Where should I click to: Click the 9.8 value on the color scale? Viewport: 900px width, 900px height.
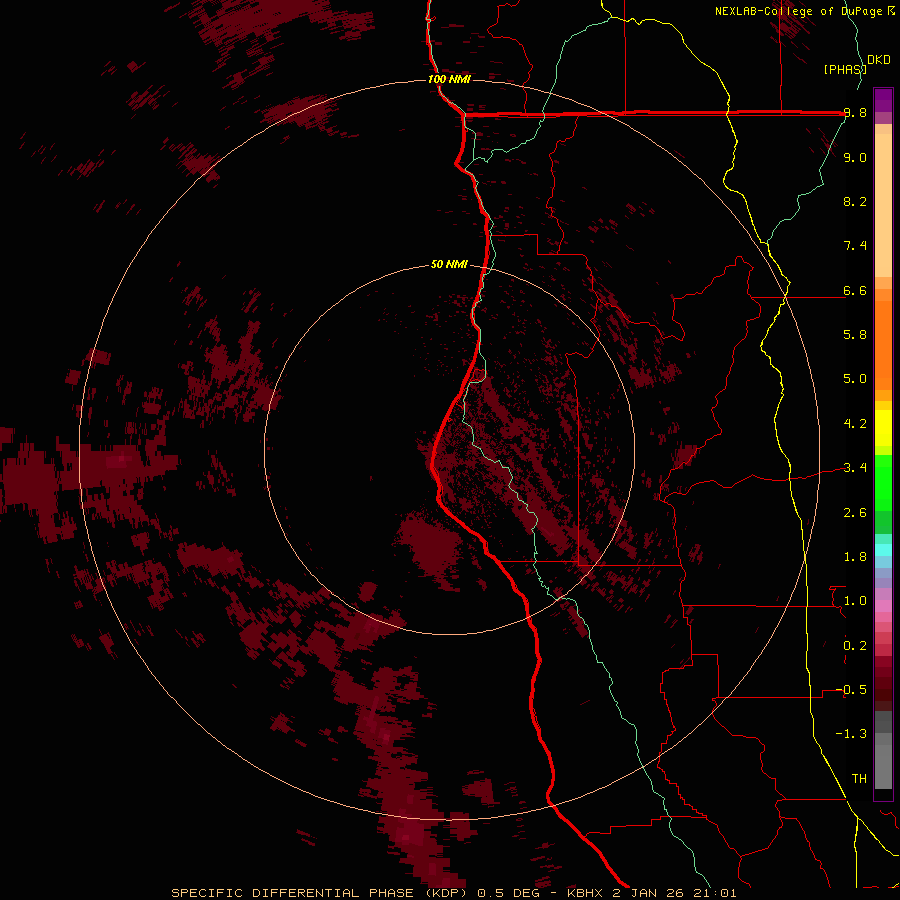click(855, 112)
